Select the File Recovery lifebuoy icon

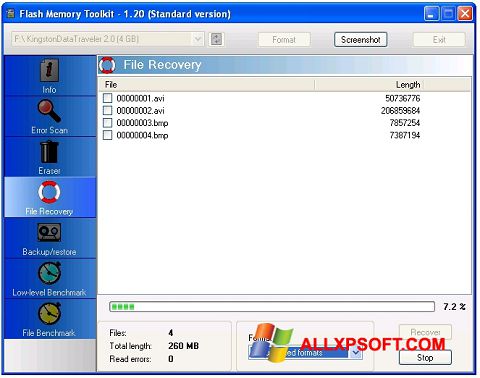[49, 192]
